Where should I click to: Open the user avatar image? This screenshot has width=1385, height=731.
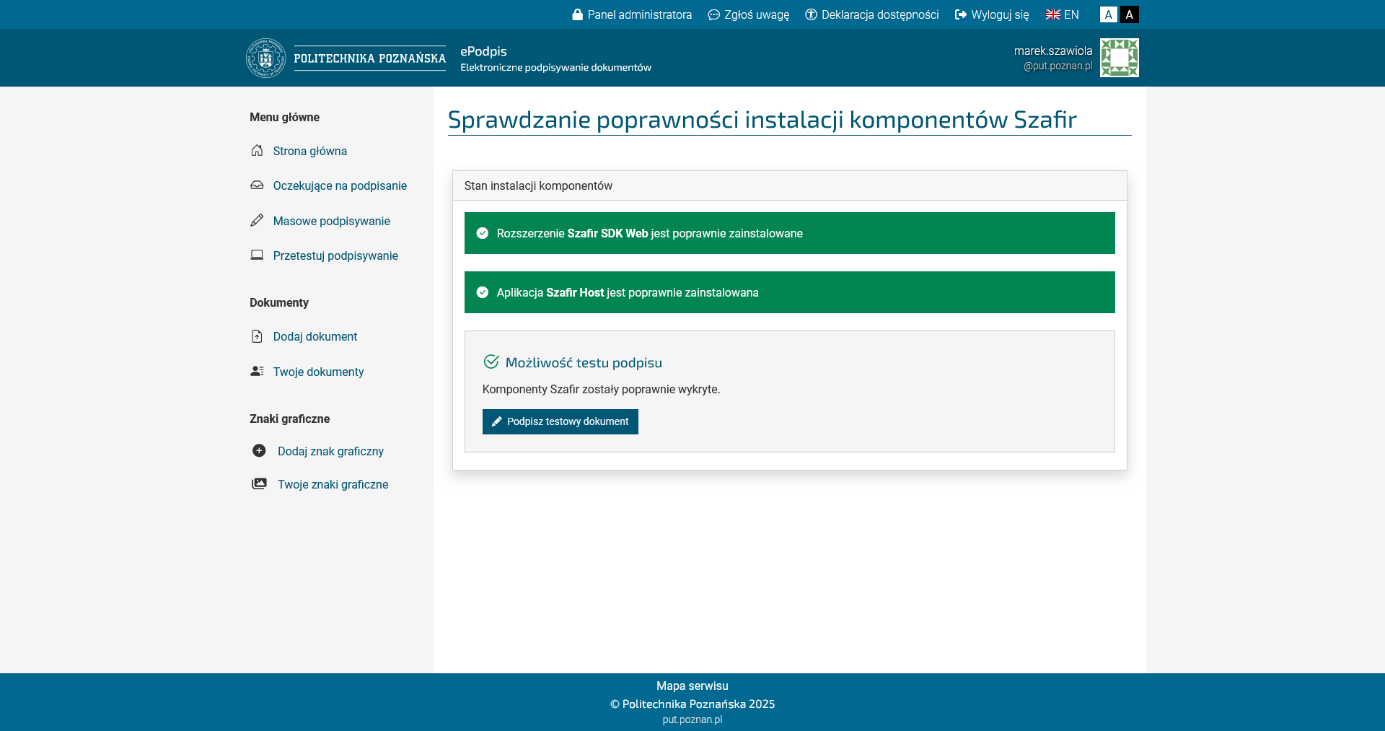point(1119,58)
